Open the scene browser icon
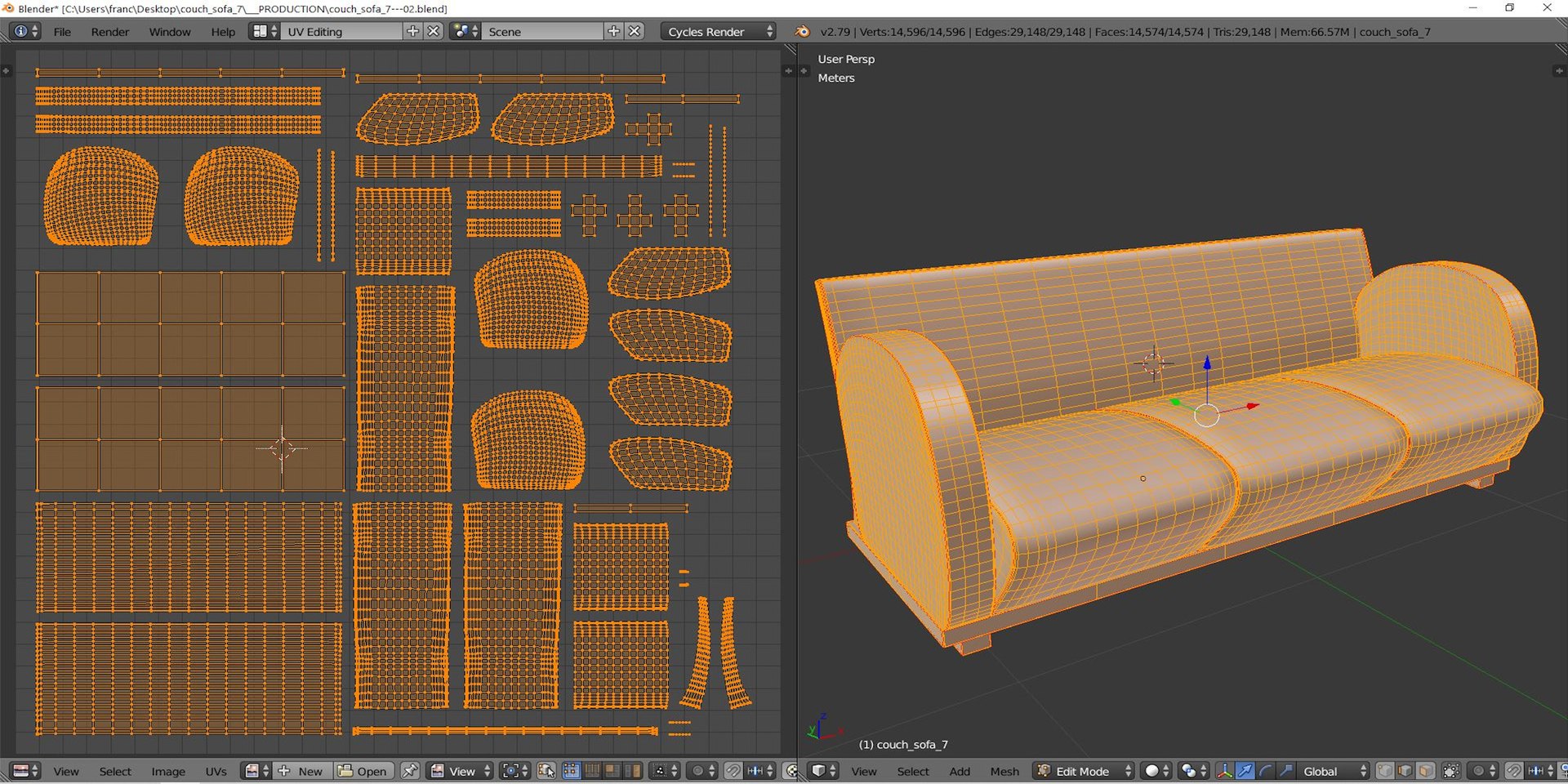Viewport: 1568px width, 784px height. pos(465,31)
